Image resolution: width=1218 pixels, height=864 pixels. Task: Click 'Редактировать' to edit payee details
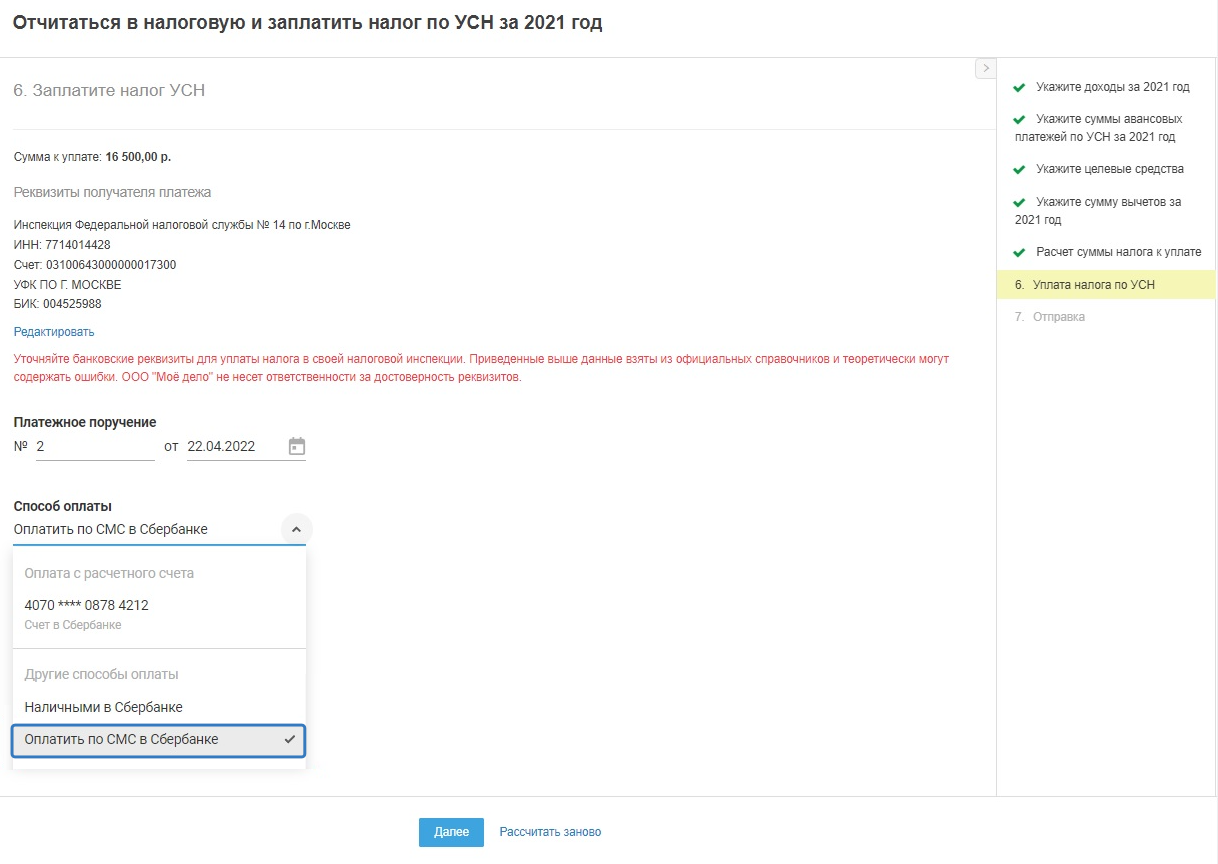pyautogui.click(x=54, y=332)
